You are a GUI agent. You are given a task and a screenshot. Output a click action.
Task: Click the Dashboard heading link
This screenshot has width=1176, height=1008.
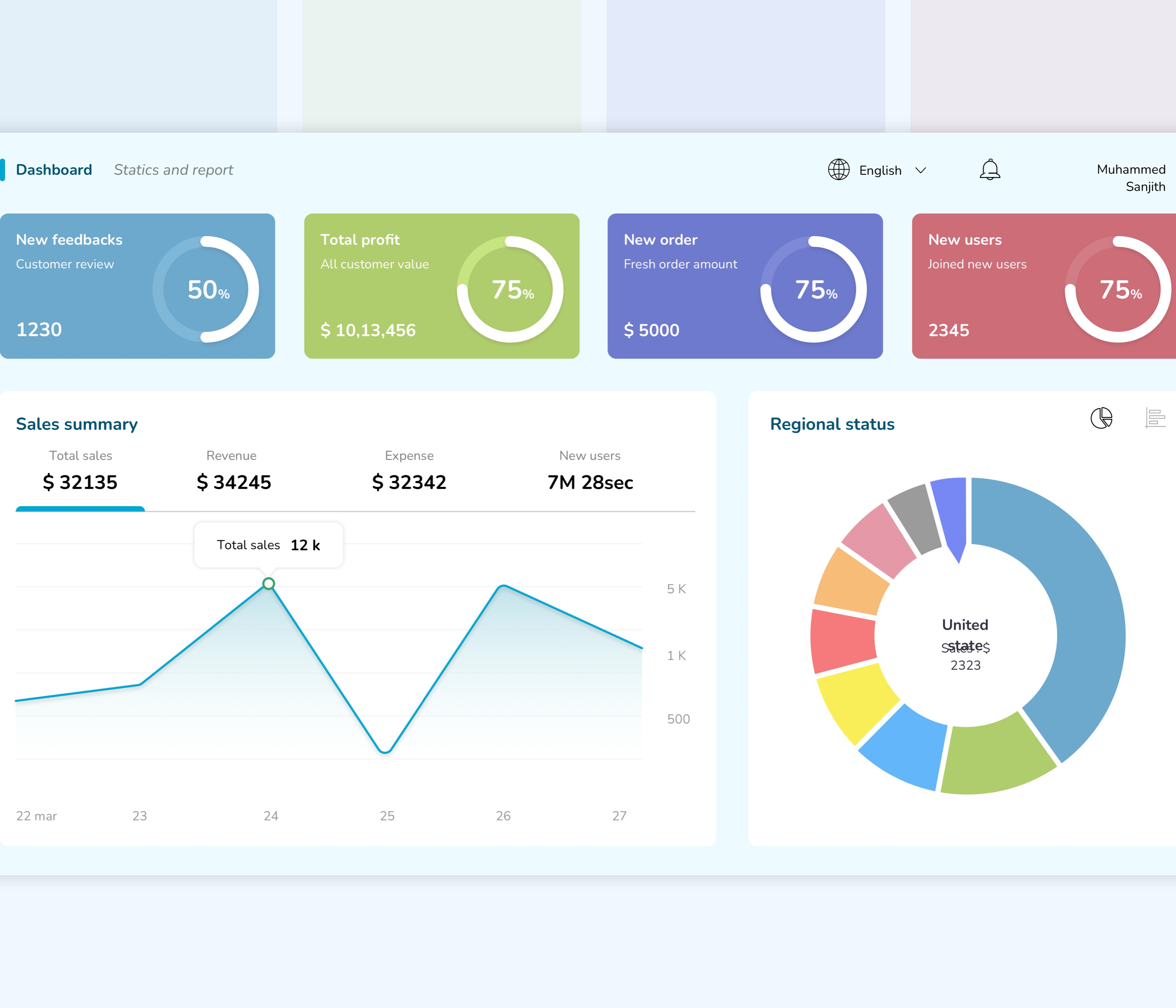tap(54, 170)
